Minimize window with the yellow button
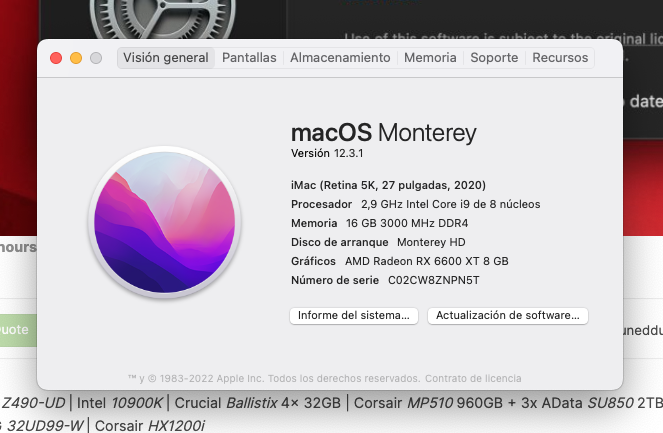 click(76, 58)
